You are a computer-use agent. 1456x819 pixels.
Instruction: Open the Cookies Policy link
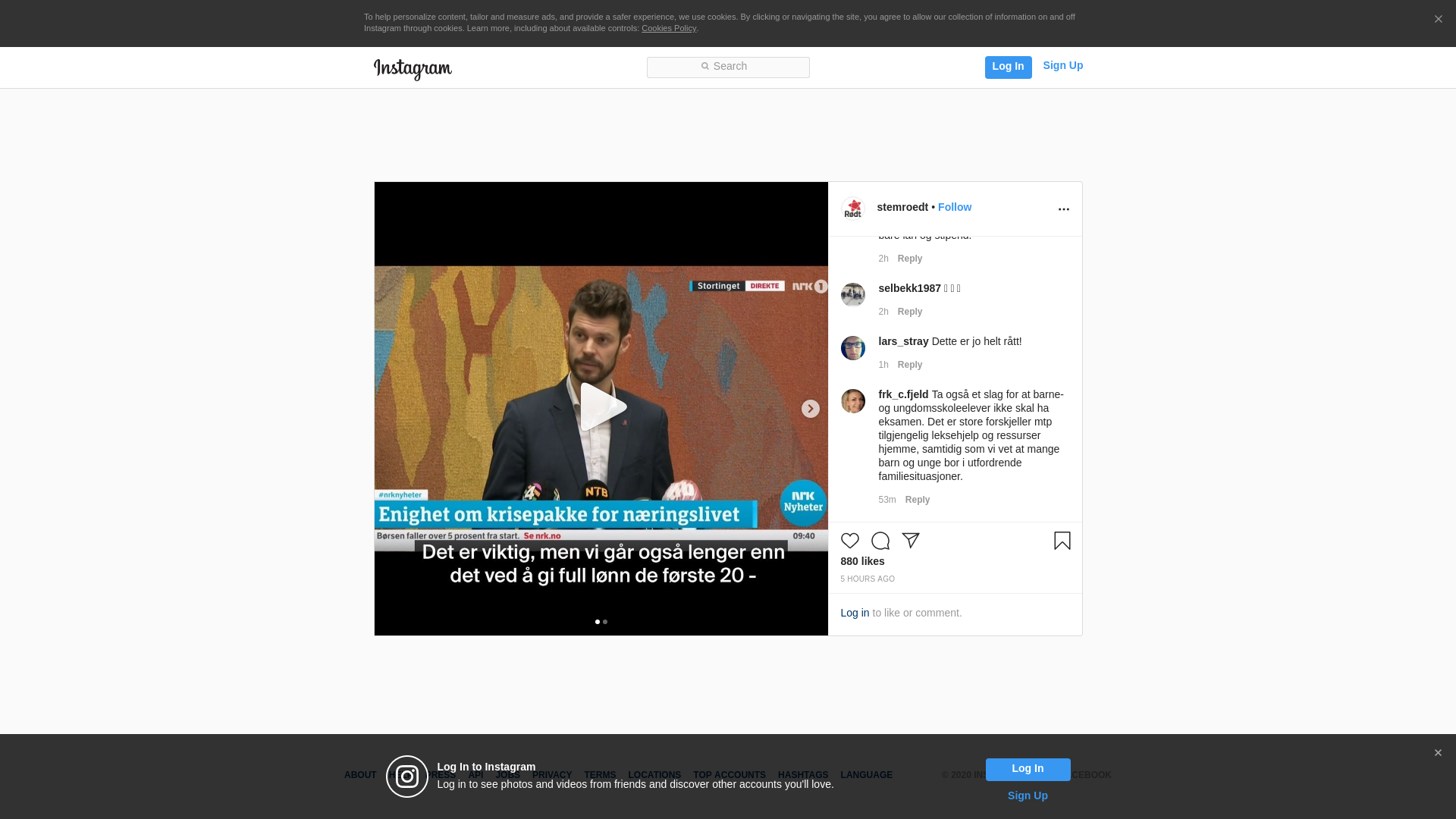pos(669,28)
